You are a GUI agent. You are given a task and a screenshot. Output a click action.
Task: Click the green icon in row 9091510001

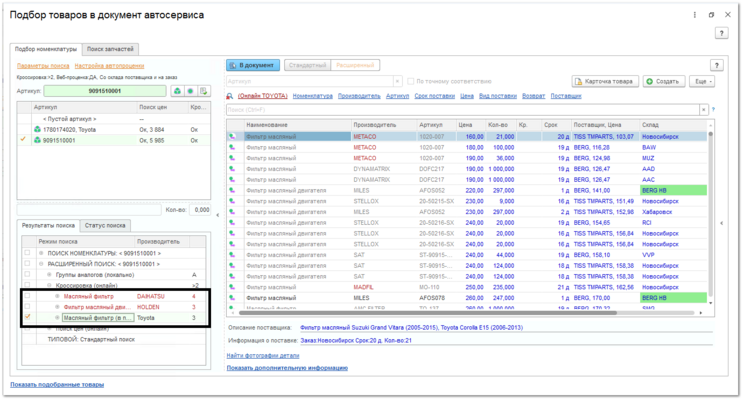(x=37, y=140)
